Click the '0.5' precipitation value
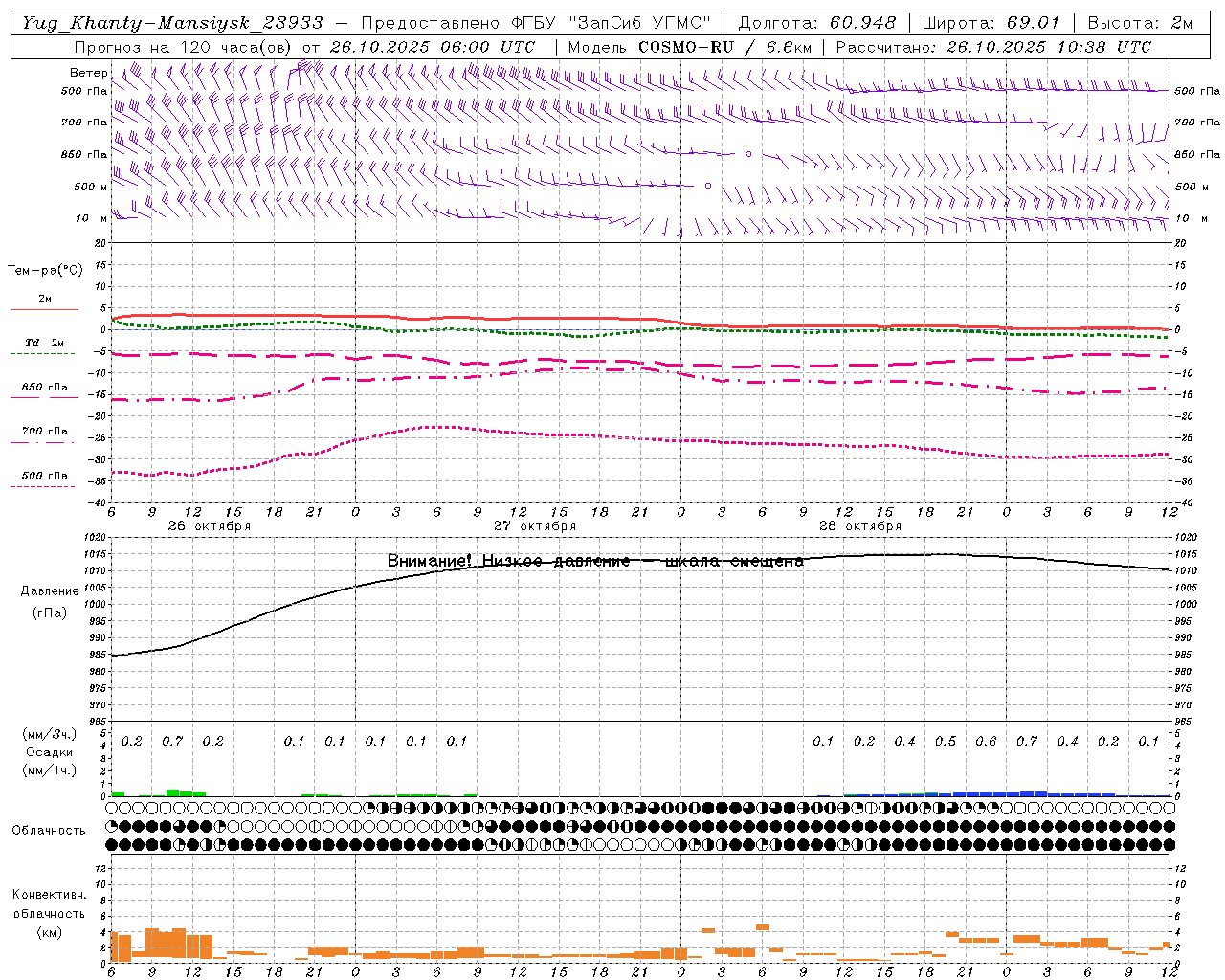The height and width of the screenshot is (980, 1225). (946, 741)
